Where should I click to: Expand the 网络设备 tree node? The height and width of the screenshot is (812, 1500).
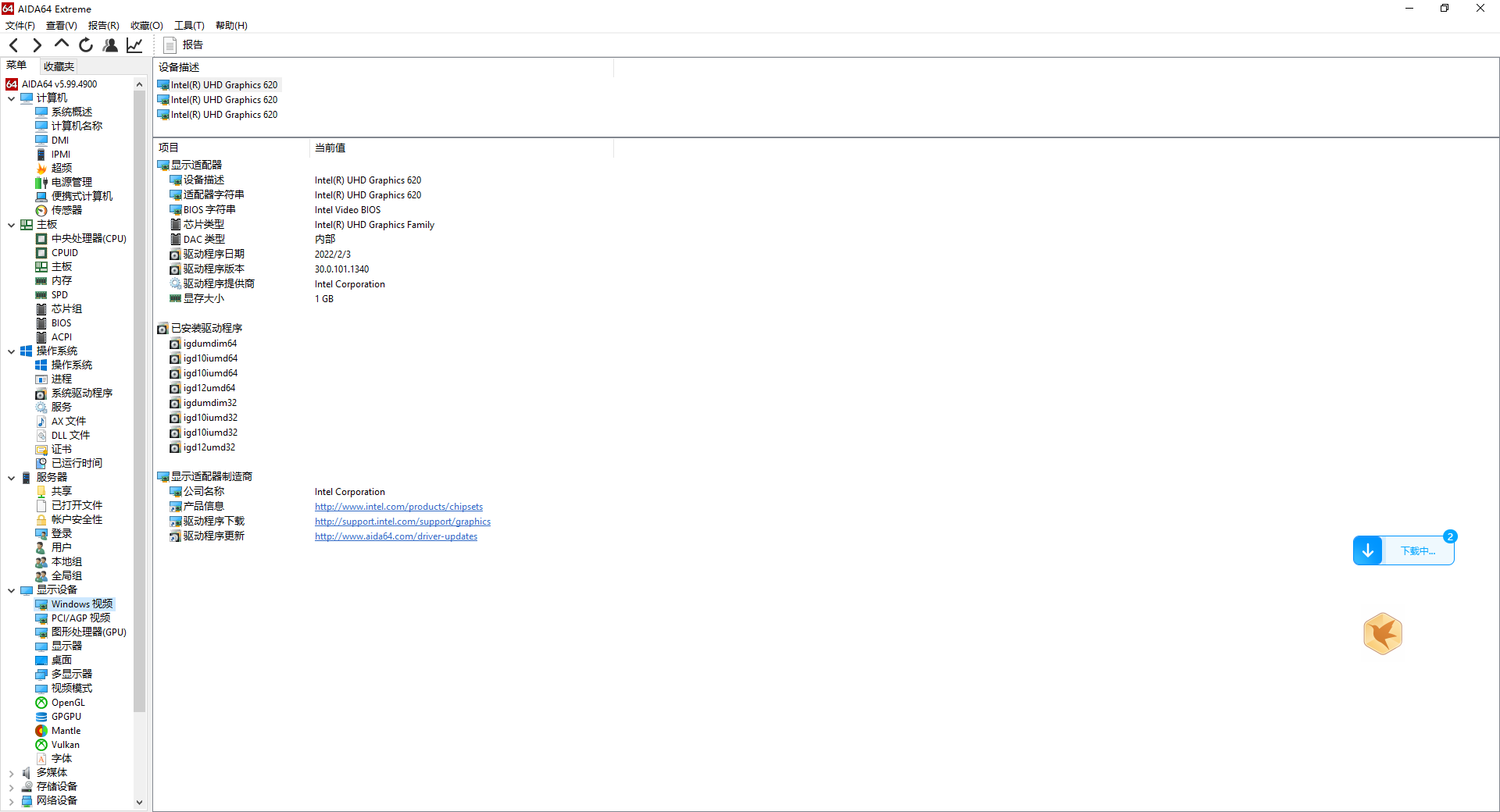pos(11,801)
